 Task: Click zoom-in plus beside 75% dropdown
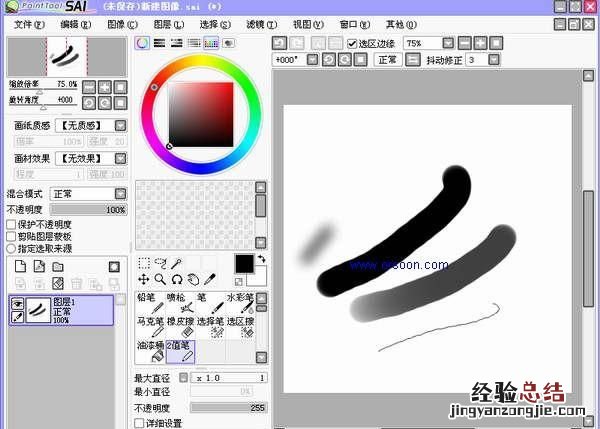(x=480, y=43)
